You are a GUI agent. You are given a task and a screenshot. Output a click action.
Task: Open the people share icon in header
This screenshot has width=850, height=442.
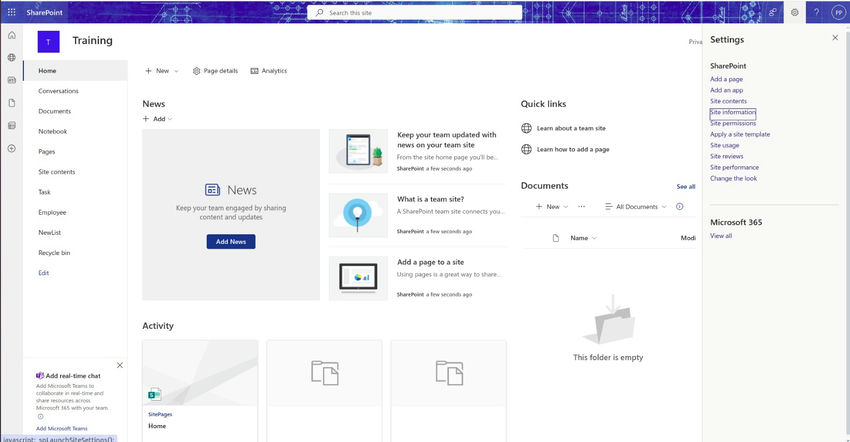tap(772, 12)
